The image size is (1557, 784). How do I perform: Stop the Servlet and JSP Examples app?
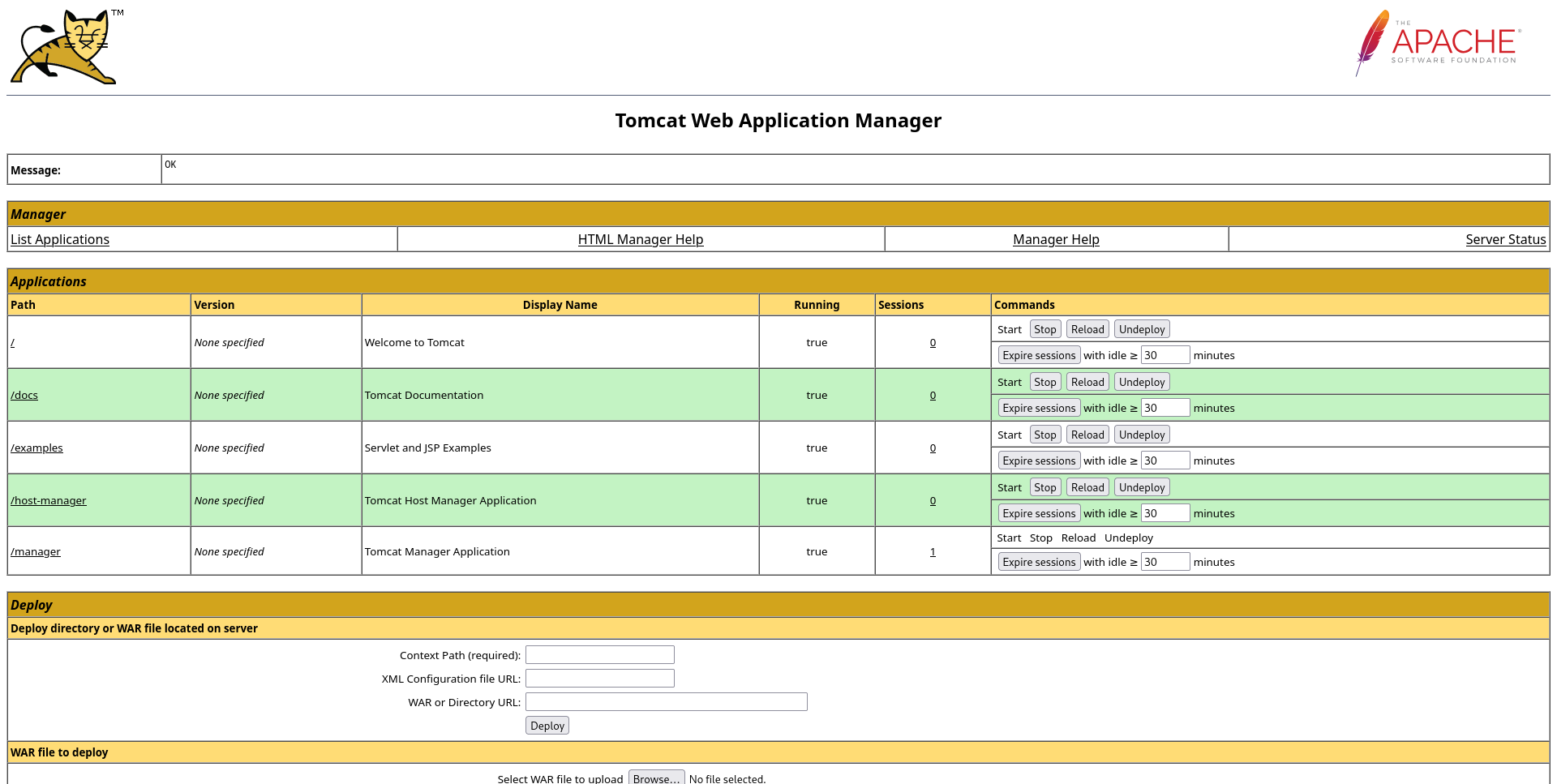coord(1045,435)
